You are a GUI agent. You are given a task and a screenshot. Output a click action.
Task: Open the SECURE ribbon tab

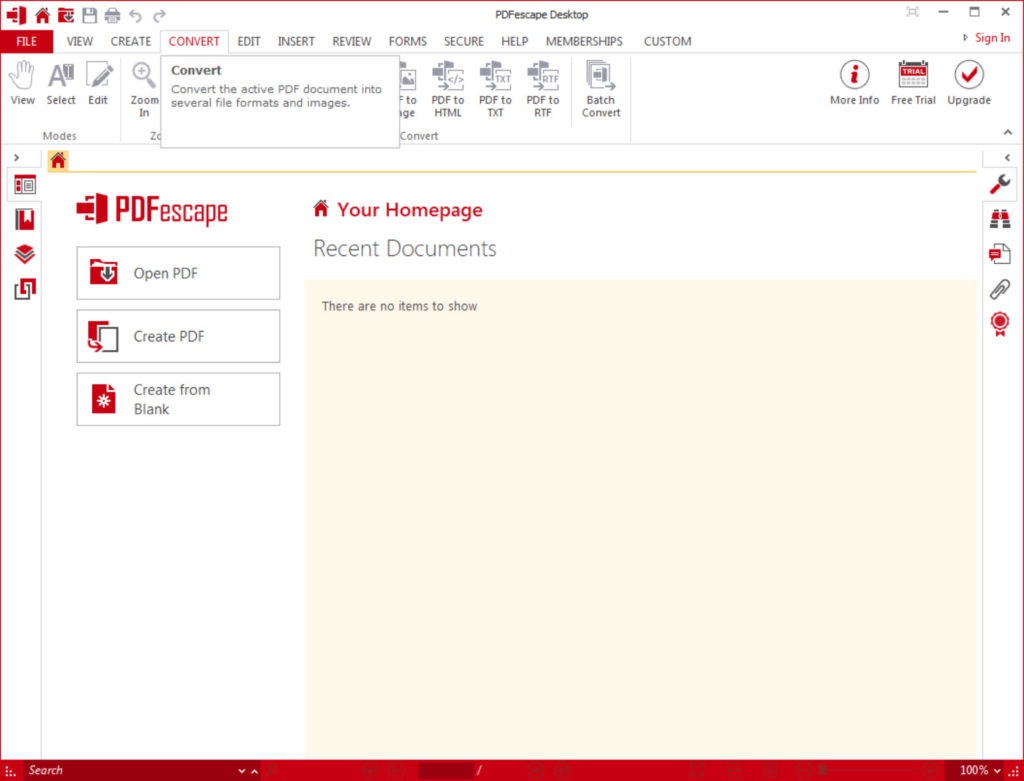coord(464,41)
